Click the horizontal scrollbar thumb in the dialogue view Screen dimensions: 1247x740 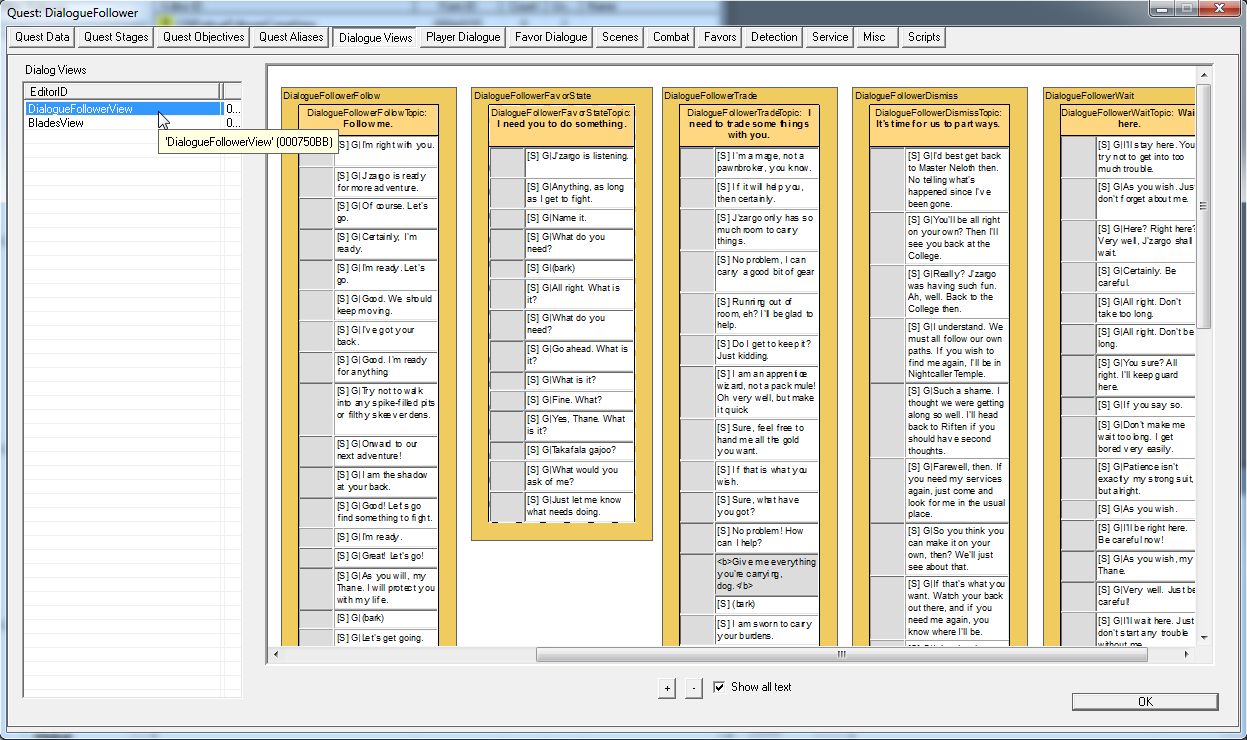840,655
